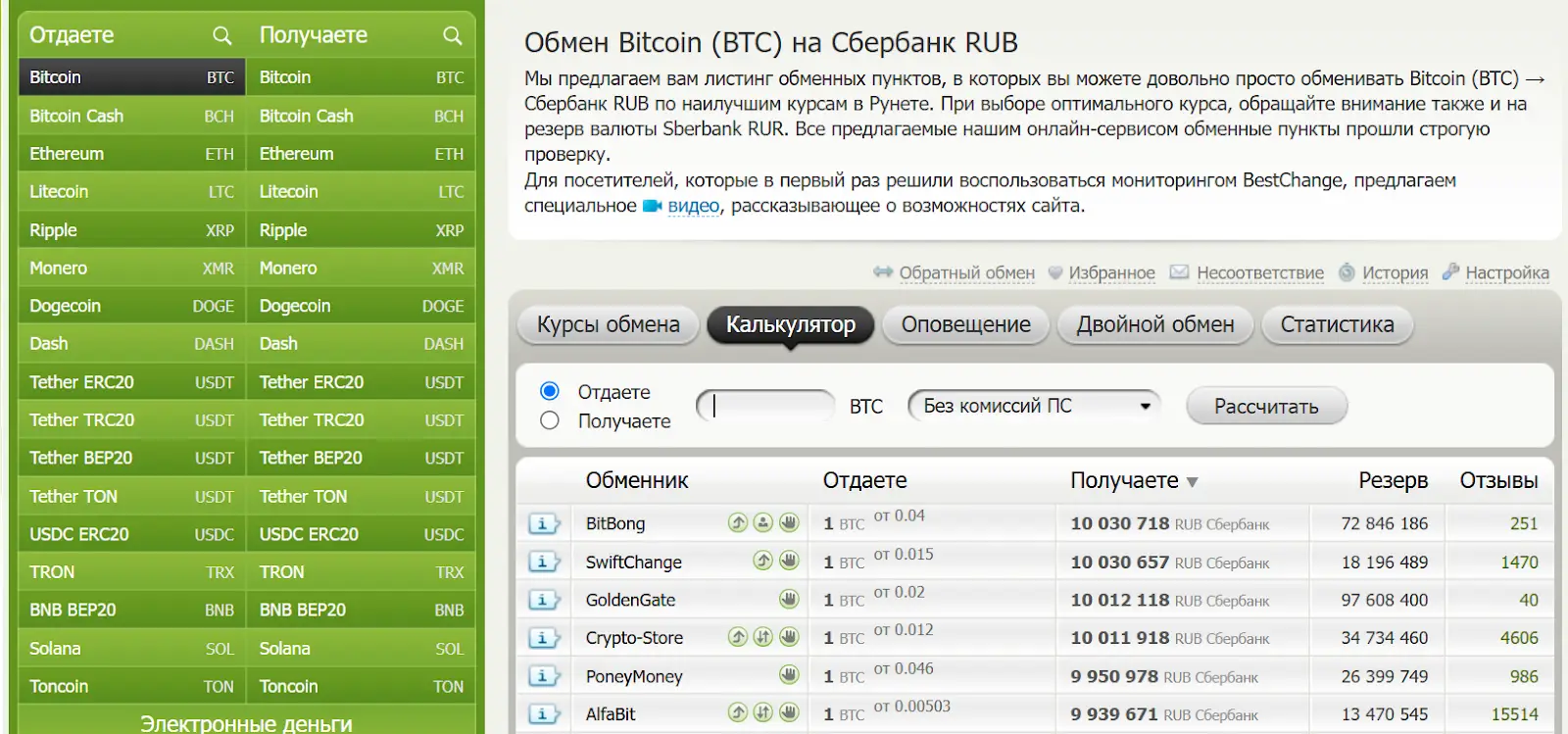Switch to Оповещение tab
Viewport: 1568px width, 734px height.
click(965, 325)
